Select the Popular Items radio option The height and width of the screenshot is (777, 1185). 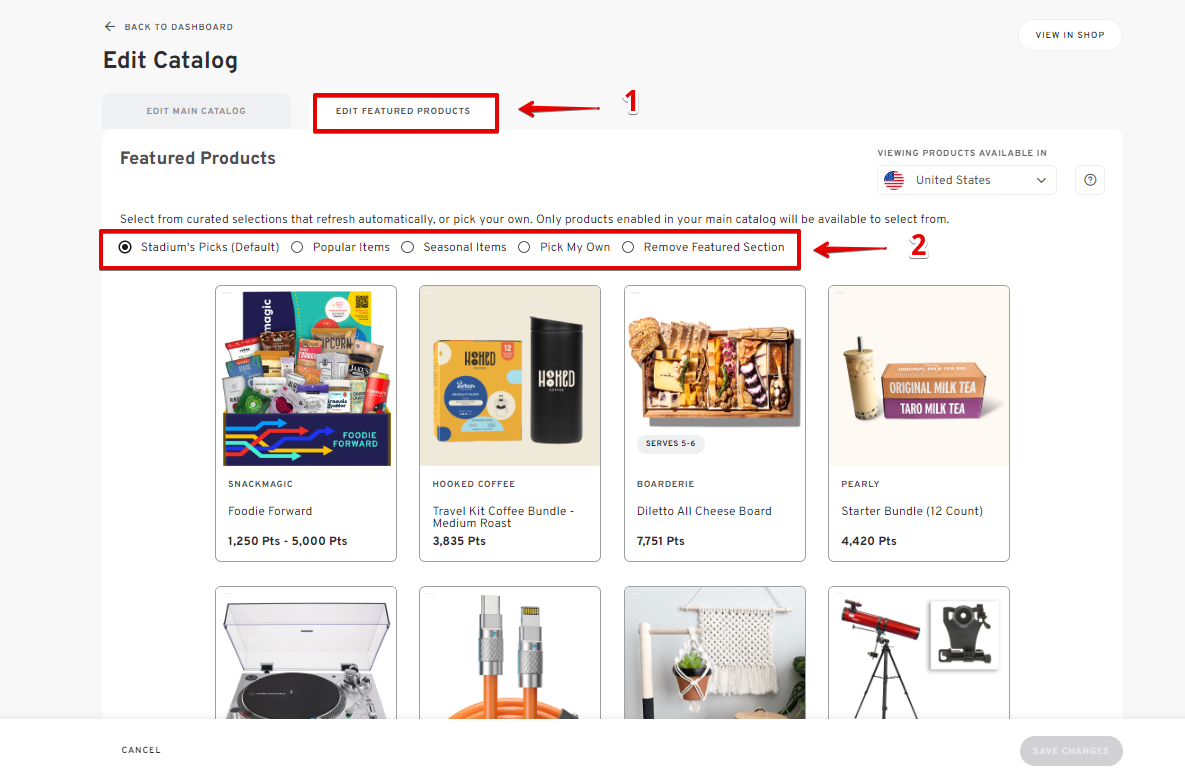click(x=298, y=247)
